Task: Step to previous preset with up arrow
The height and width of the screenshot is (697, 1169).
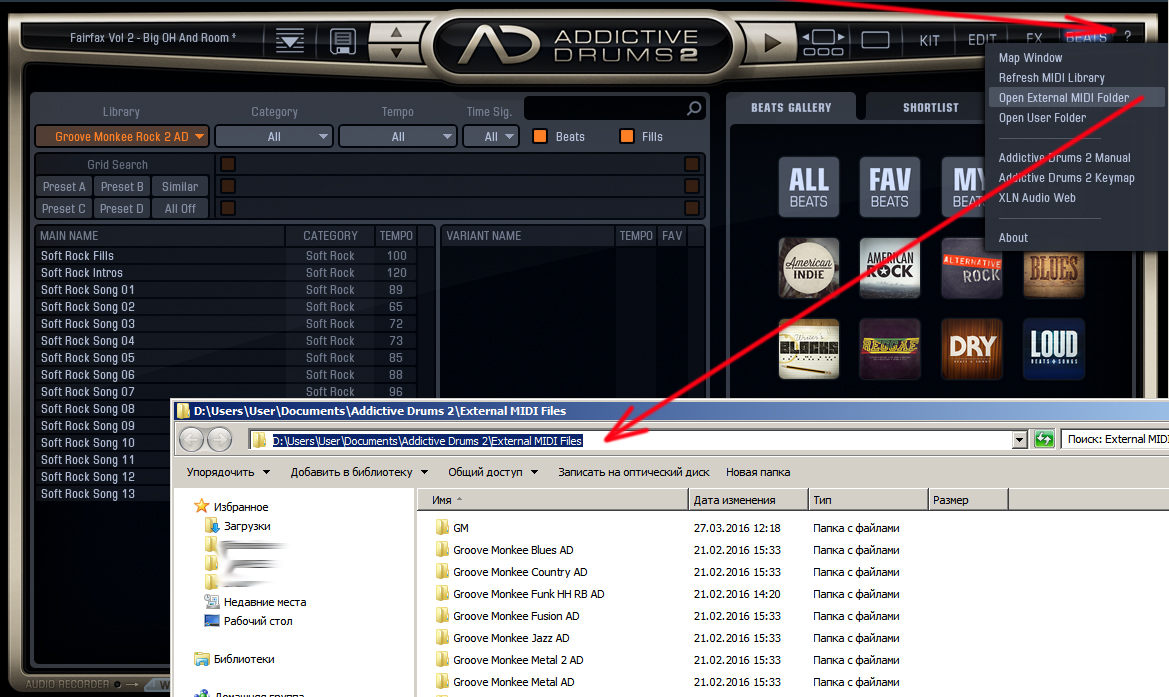Action: pyautogui.click(x=396, y=32)
